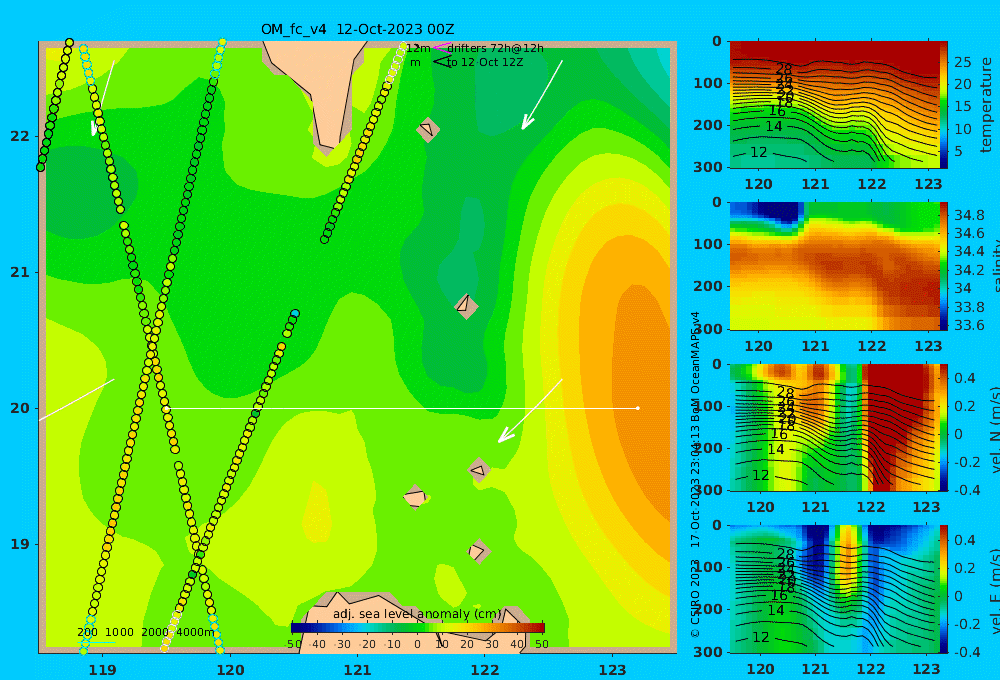Click longitude label 122 on the main map
This screenshot has height=680, width=1000.
[485, 670]
